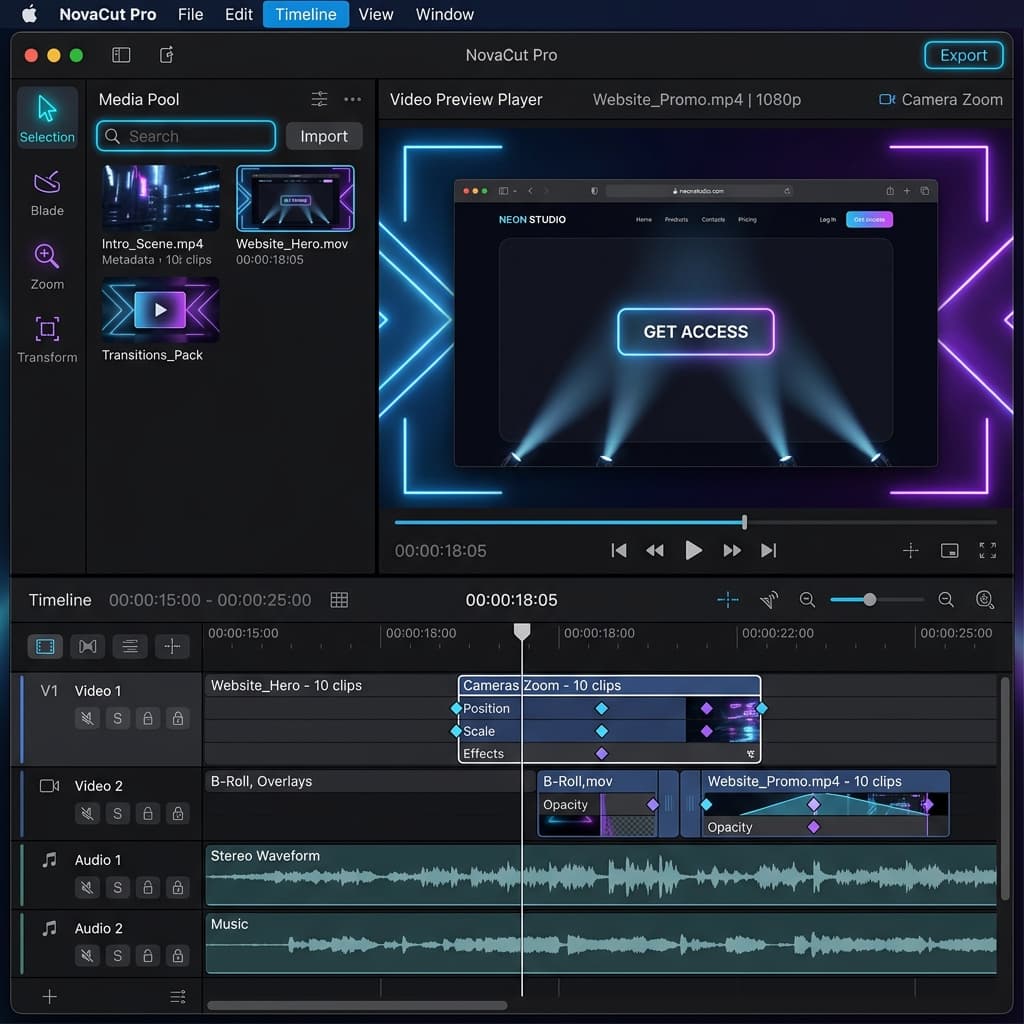This screenshot has width=1024, height=1024.
Task: Click the Effects row purple keyframe
Action: pos(601,754)
